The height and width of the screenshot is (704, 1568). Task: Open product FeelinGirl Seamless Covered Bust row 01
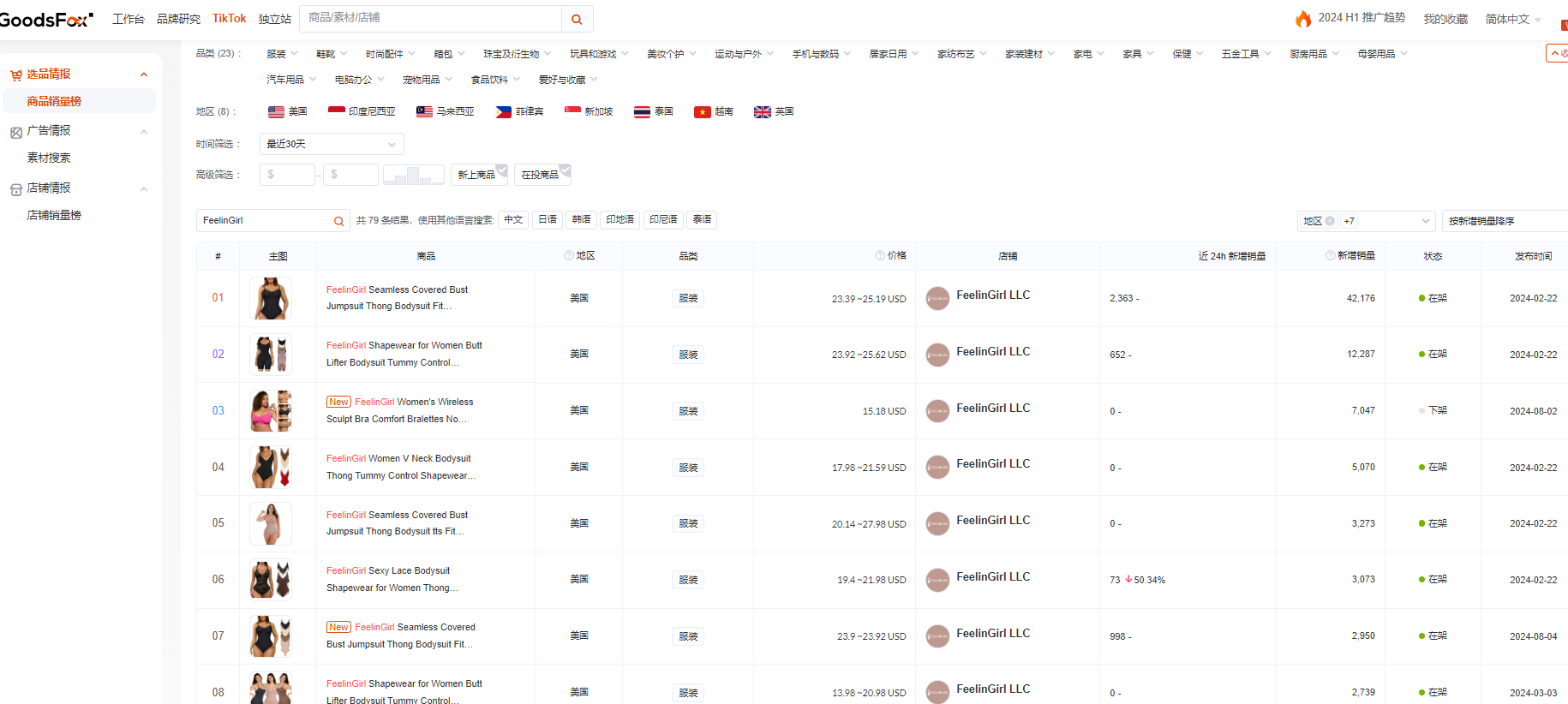(397, 298)
